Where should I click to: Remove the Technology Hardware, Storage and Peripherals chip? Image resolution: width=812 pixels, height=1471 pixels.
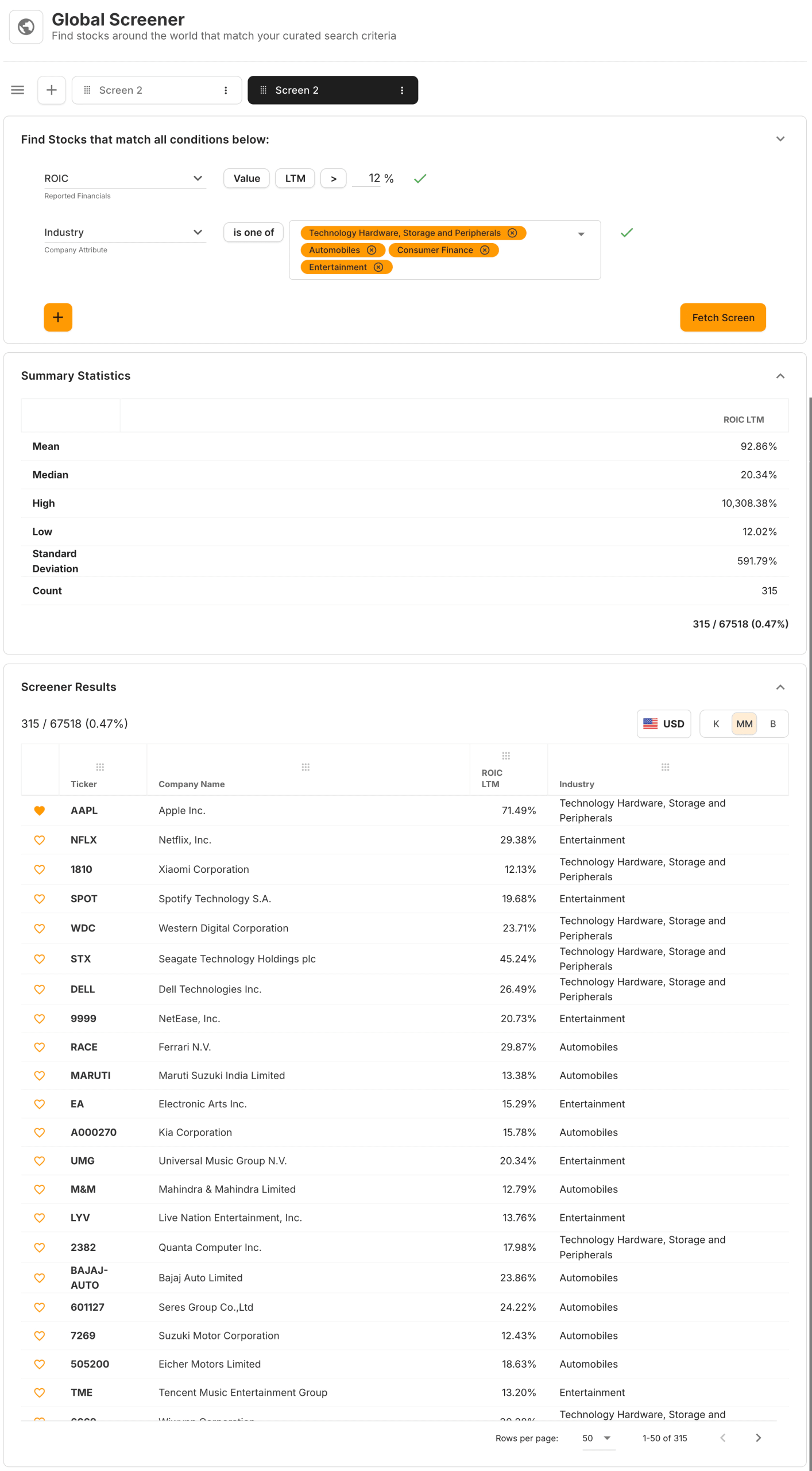pos(512,233)
